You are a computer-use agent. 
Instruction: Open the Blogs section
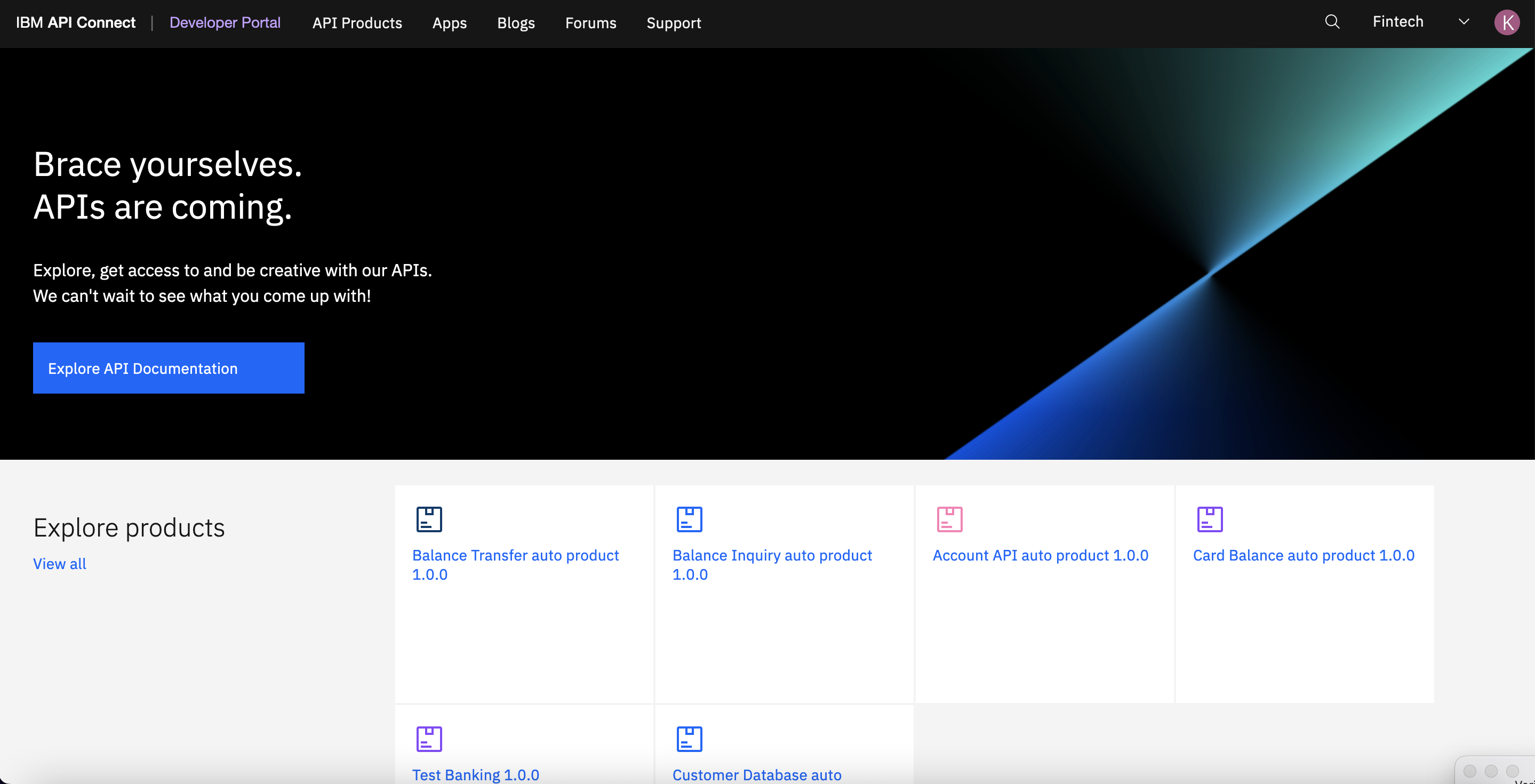click(x=516, y=22)
